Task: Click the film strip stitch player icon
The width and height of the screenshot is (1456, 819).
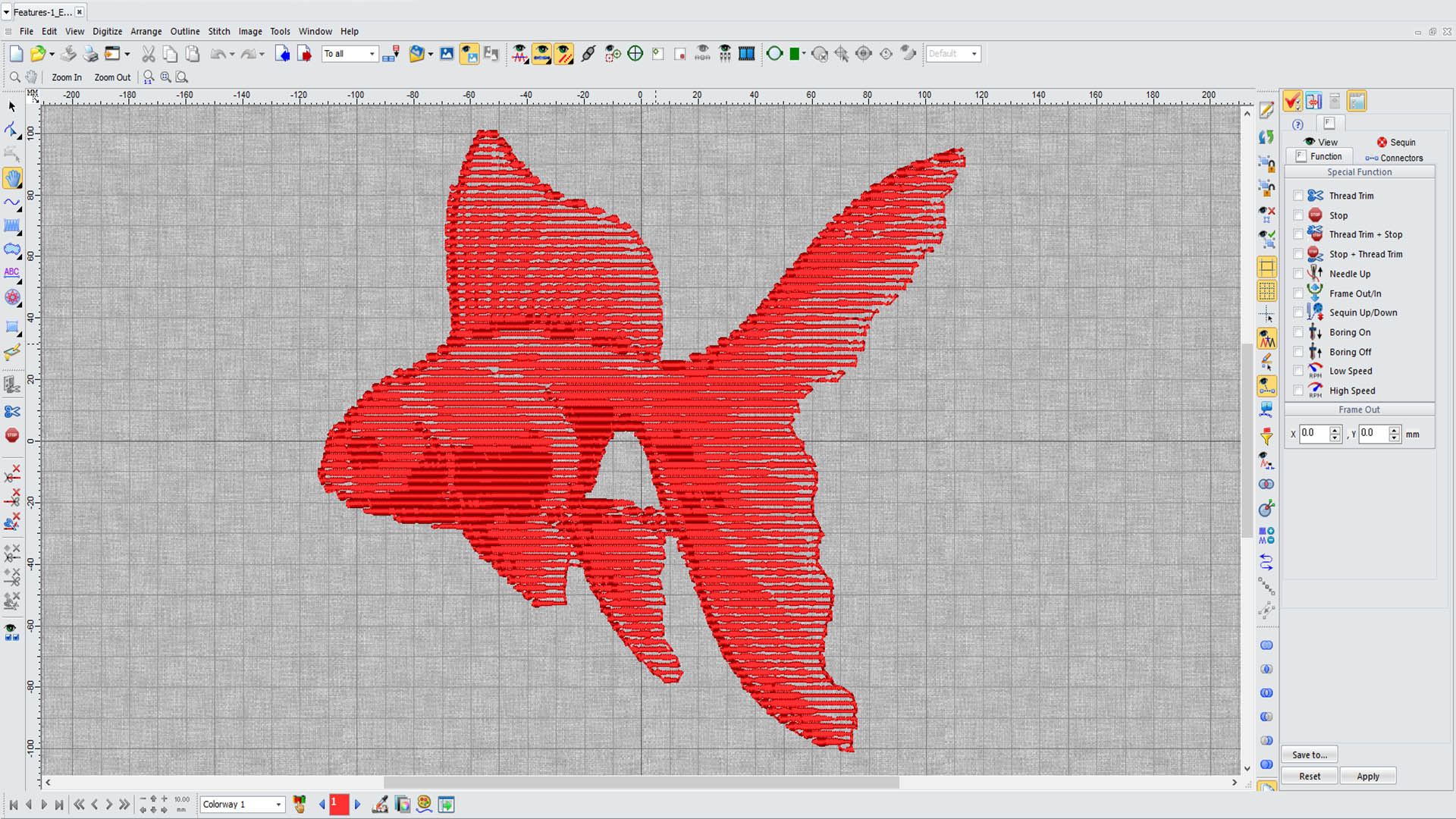Action: click(x=747, y=54)
